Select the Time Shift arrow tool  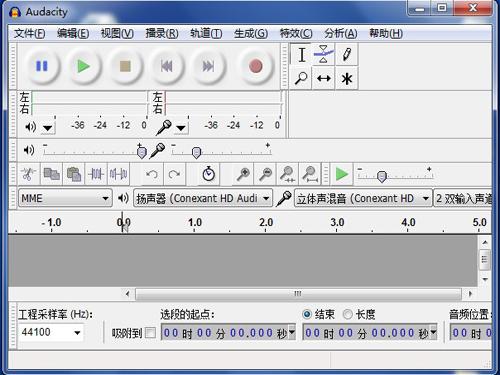(x=324, y=79)
